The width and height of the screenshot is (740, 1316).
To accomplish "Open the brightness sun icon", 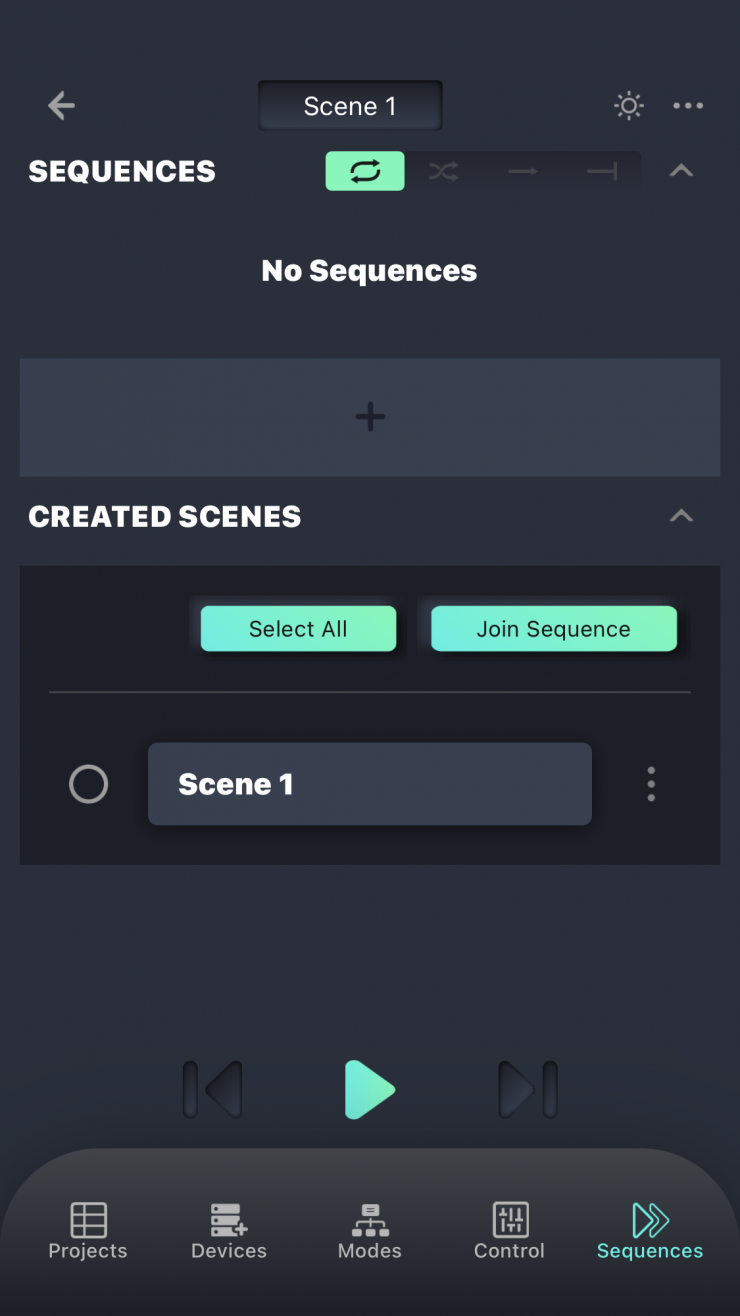I will [x=628, y=105].
